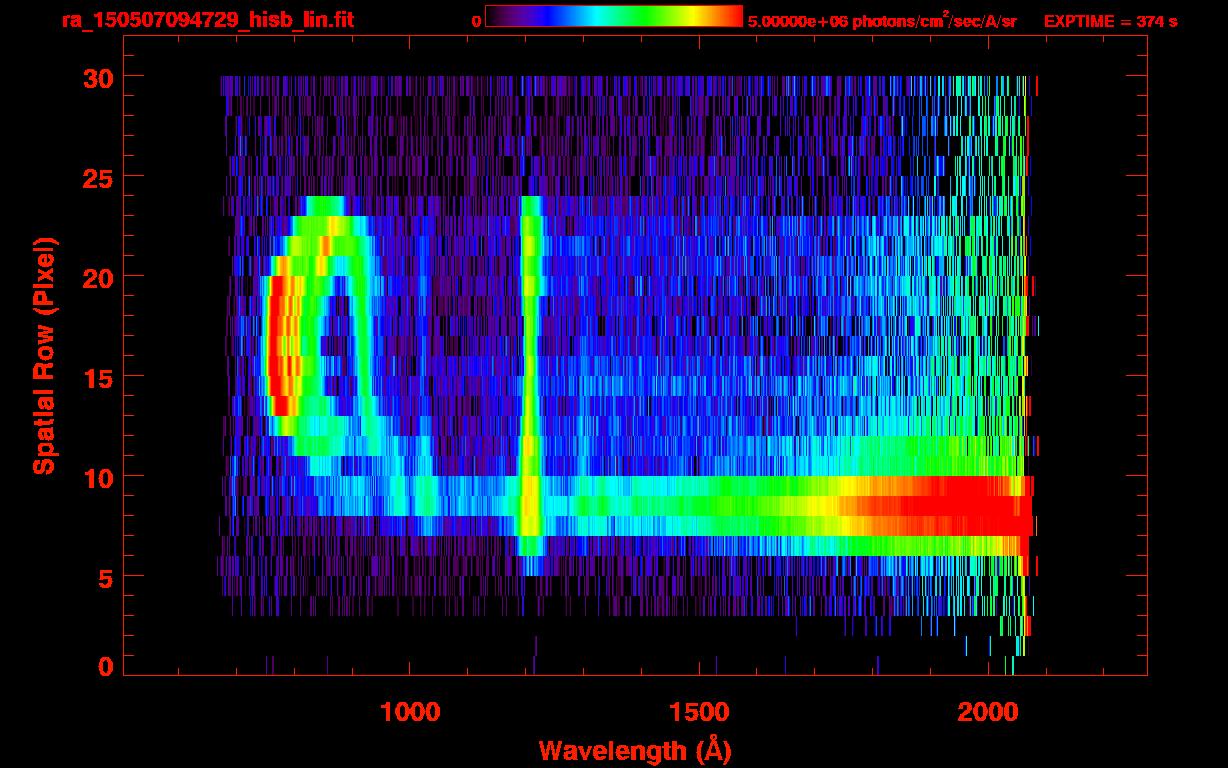Click the filename title ra_150507094729_hisb_lin.fit
This screenshot has height=768, width=1228.
point(207,20)
